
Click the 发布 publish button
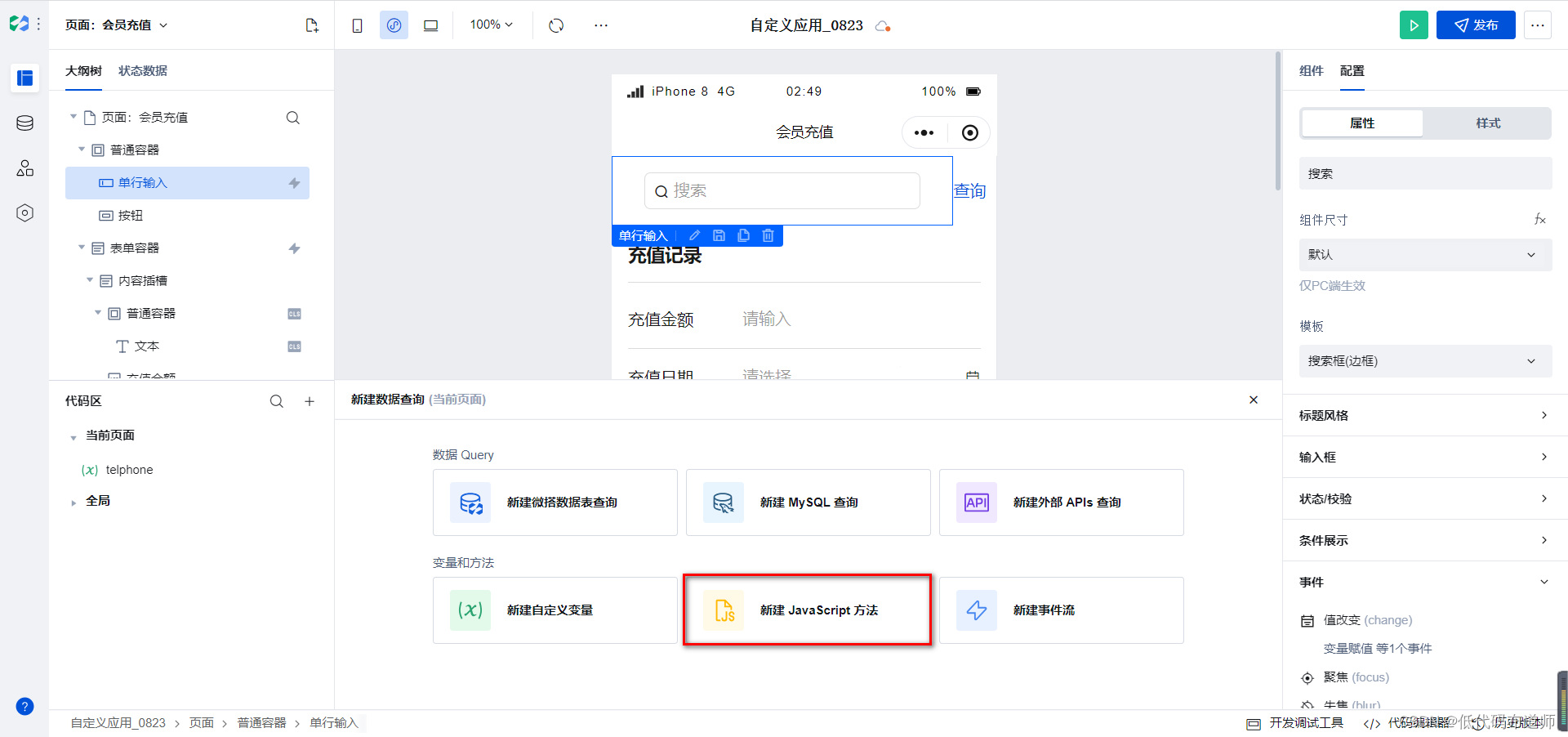pyautogui.click(x=1476, y=25)
